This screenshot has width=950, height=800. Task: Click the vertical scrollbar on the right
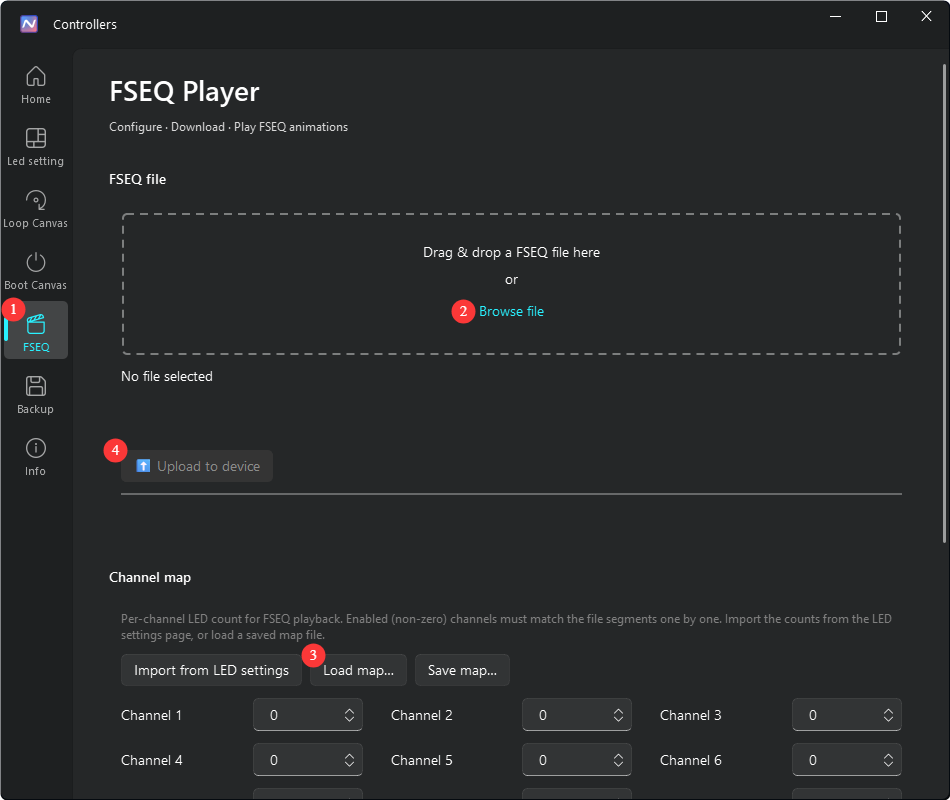[x=945, y=303]
